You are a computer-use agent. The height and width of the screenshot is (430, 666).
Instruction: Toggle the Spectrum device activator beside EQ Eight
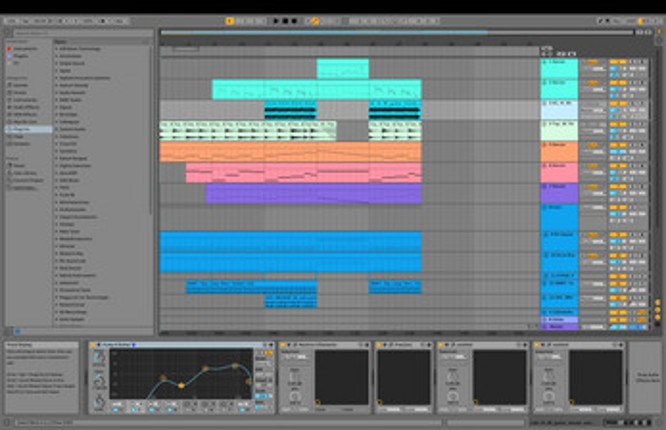click(283, 345)
